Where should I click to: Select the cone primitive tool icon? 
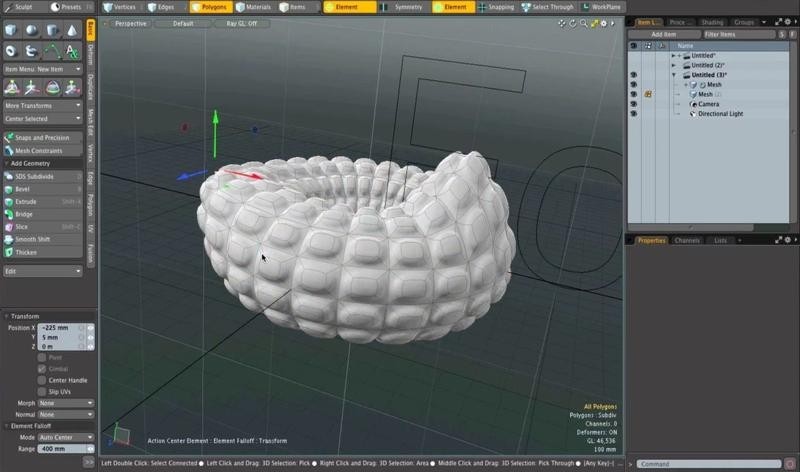click(73, 30)
